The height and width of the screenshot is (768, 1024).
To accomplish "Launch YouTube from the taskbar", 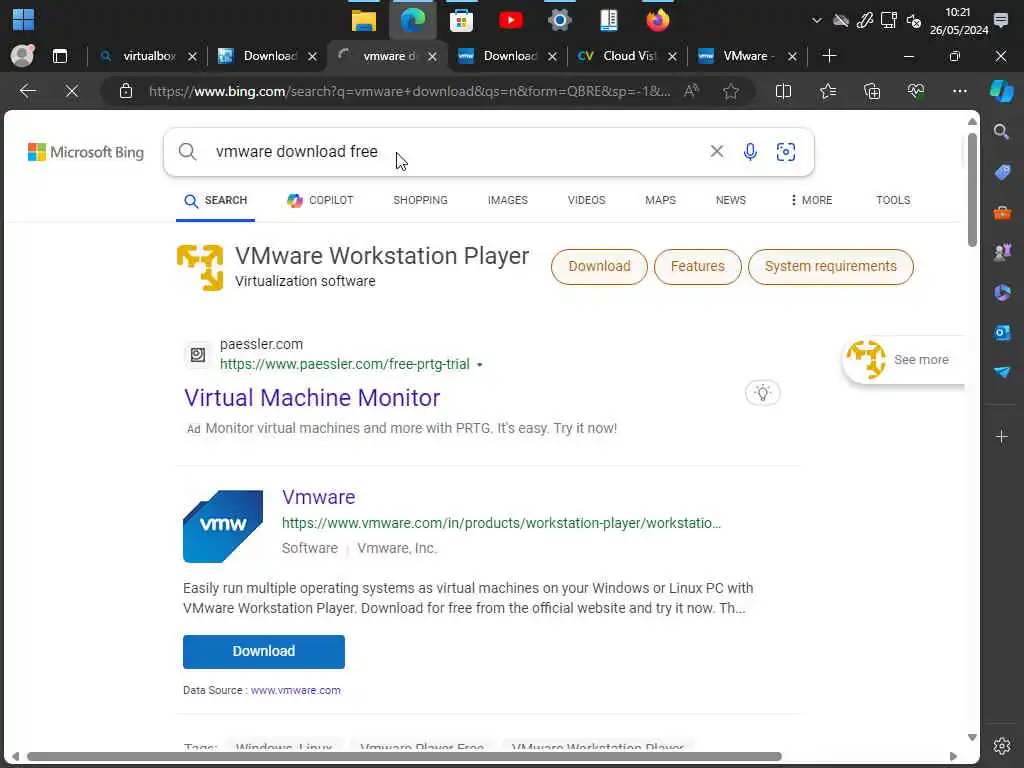I will click(x=510, y=20).
